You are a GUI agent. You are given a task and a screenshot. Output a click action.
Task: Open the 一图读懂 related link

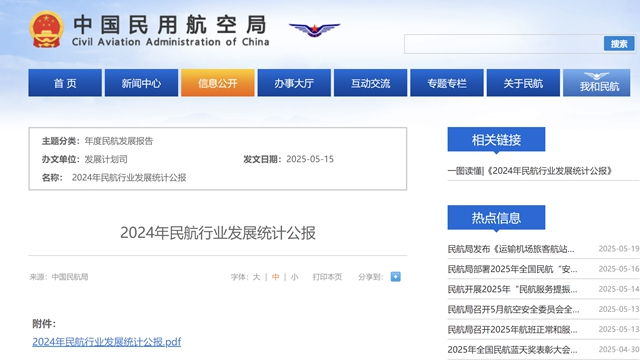click(x=529, y=171)
